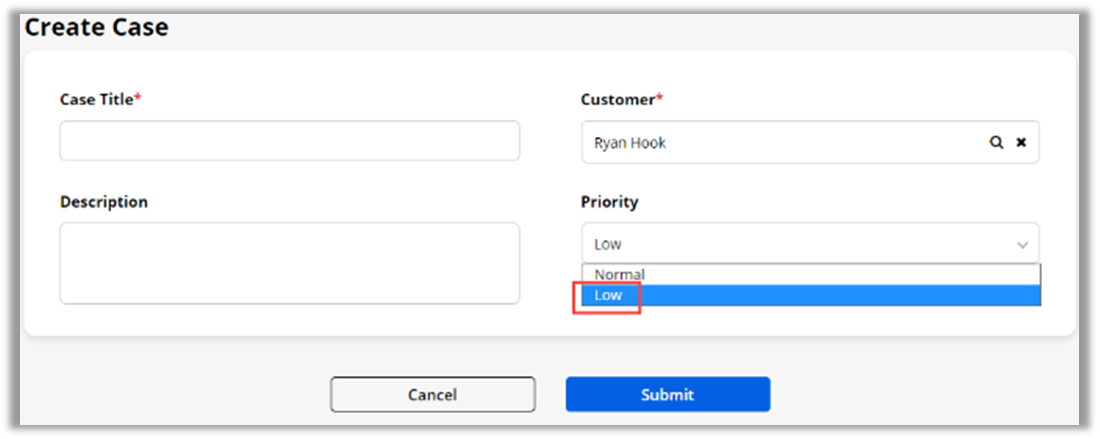Click the Case Title field label
The image size is (1100, 439).
point(96,99)
